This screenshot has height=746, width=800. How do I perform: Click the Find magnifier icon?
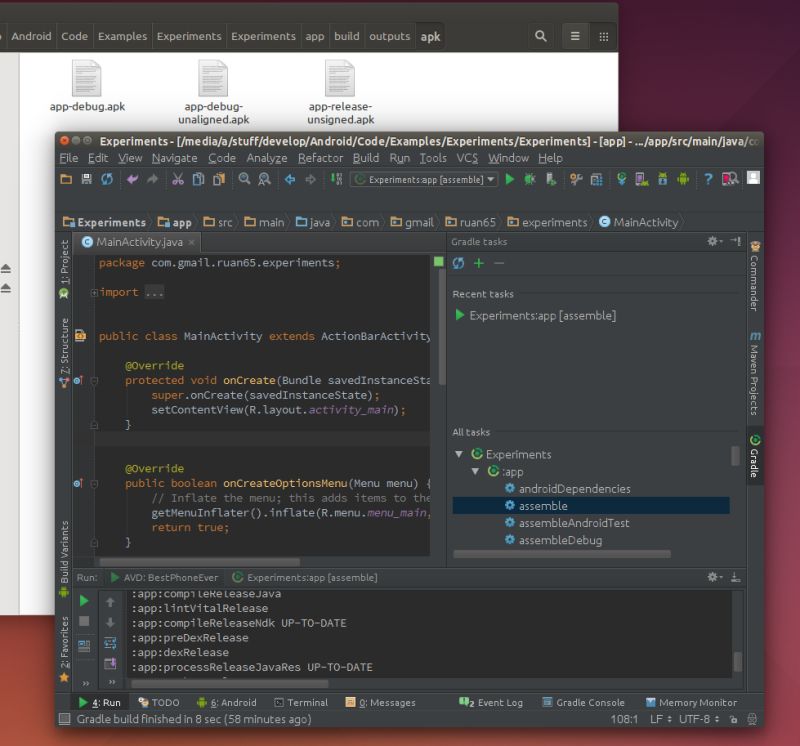pos(244,179)
